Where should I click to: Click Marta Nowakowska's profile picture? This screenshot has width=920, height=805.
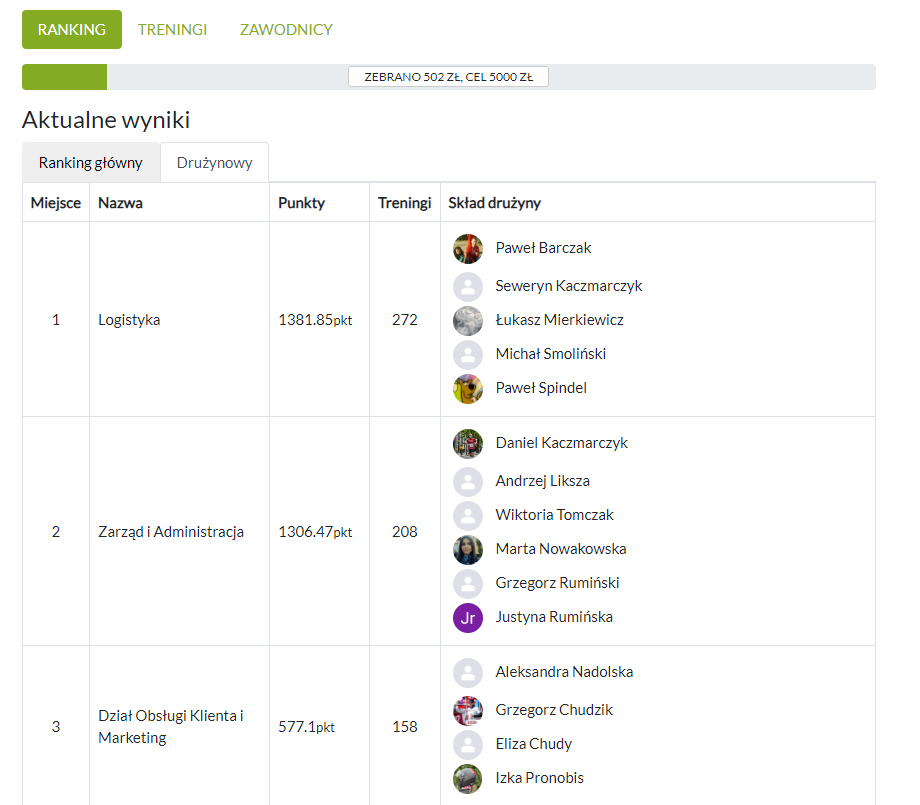(468, 550)
